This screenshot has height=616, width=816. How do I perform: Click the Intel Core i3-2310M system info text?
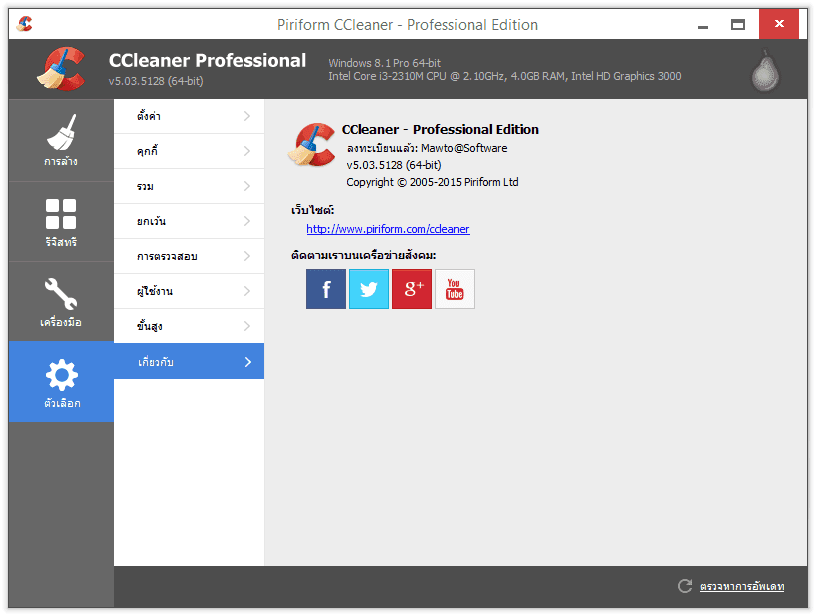(x=505, y=76)
